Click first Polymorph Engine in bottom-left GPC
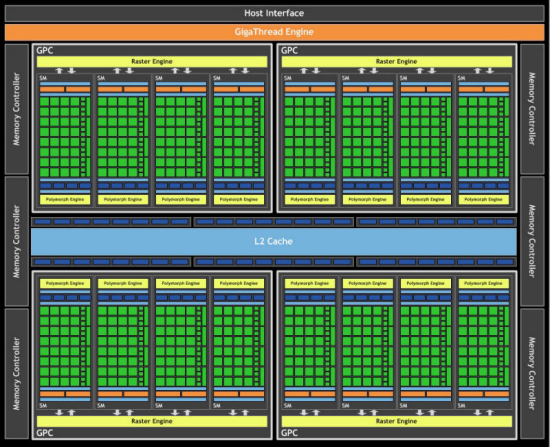 (x=65, y=283)
